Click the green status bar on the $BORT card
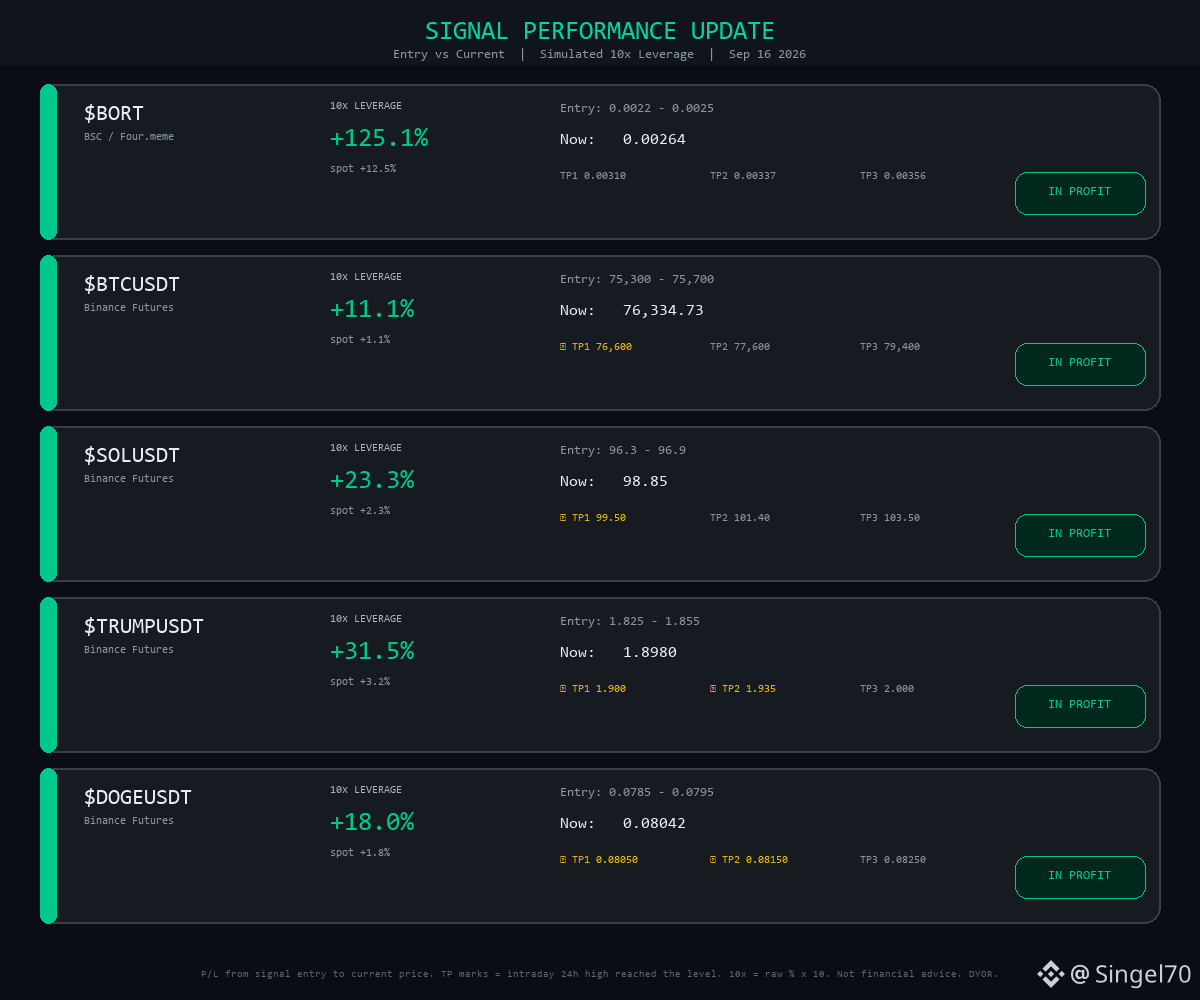Viewport: 1200px width, 1000px height. (x=48, y=162)
